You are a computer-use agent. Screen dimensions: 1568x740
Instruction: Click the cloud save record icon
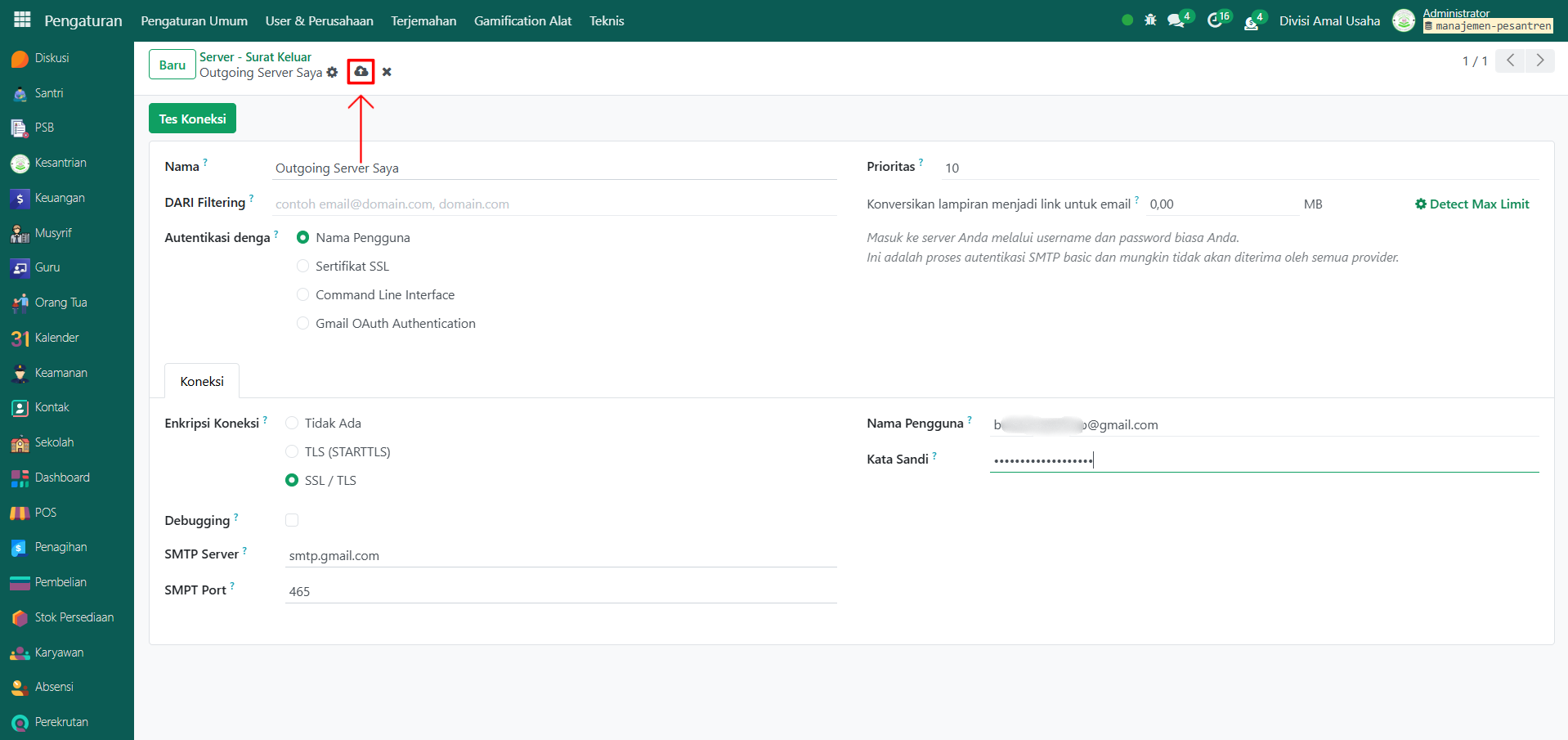pyautogui.click(x=361, y=72)
